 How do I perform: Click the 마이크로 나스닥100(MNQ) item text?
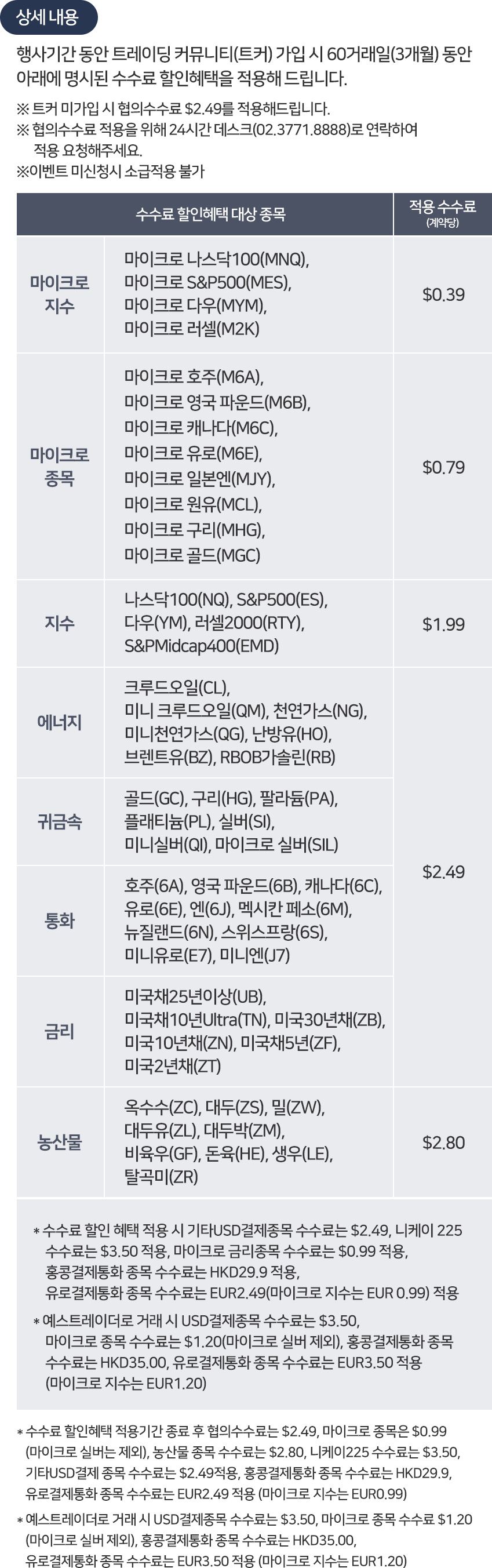(x=217, y=259)
